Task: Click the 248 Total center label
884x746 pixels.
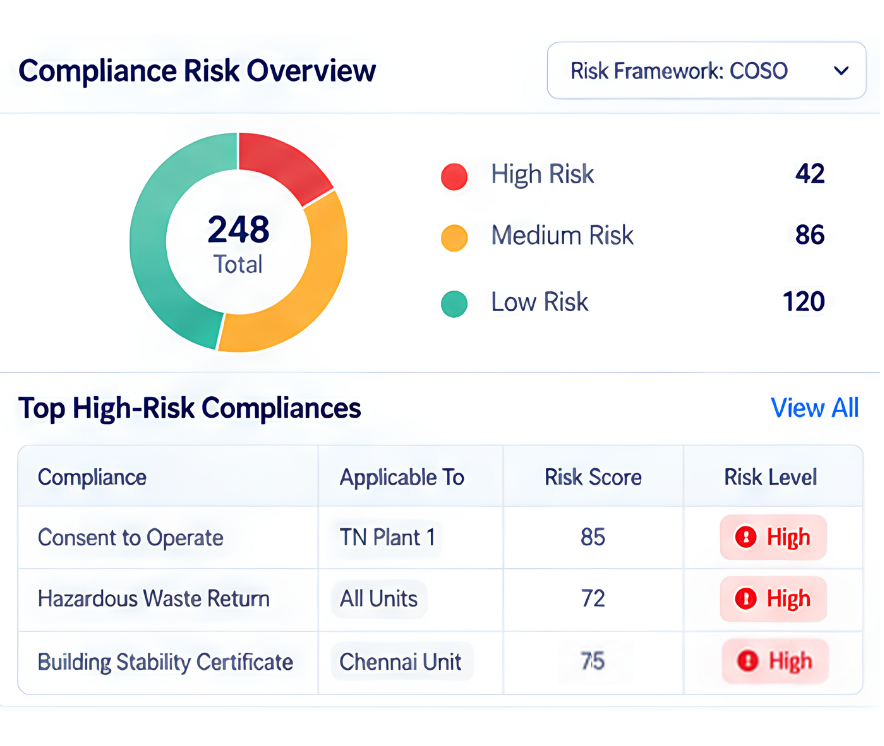Action: pos(238,244)
